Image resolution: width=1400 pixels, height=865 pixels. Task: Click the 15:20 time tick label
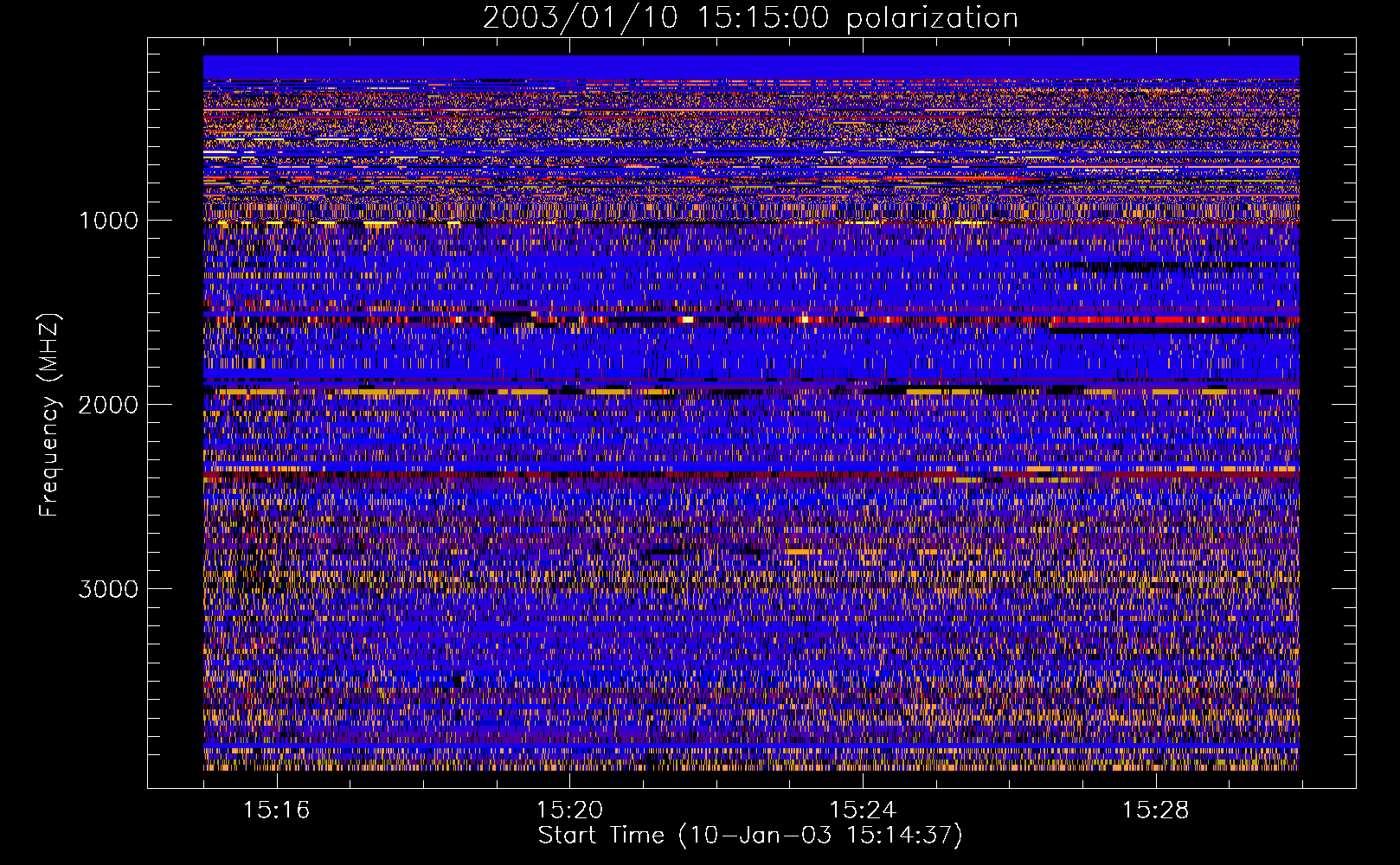pyautogui.click(x=569, y=811)
